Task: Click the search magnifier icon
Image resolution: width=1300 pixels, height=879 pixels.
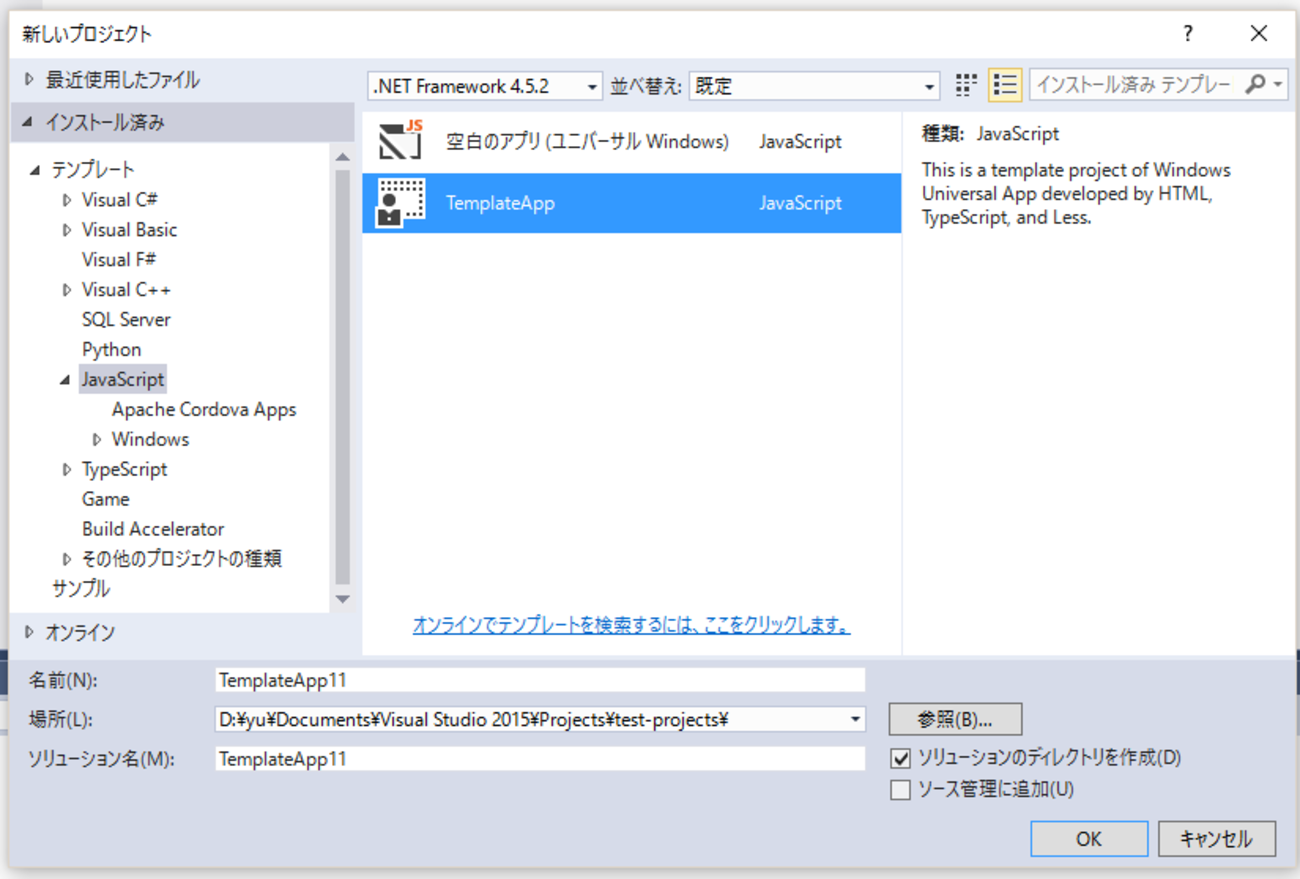Action: click(1255, 85)
